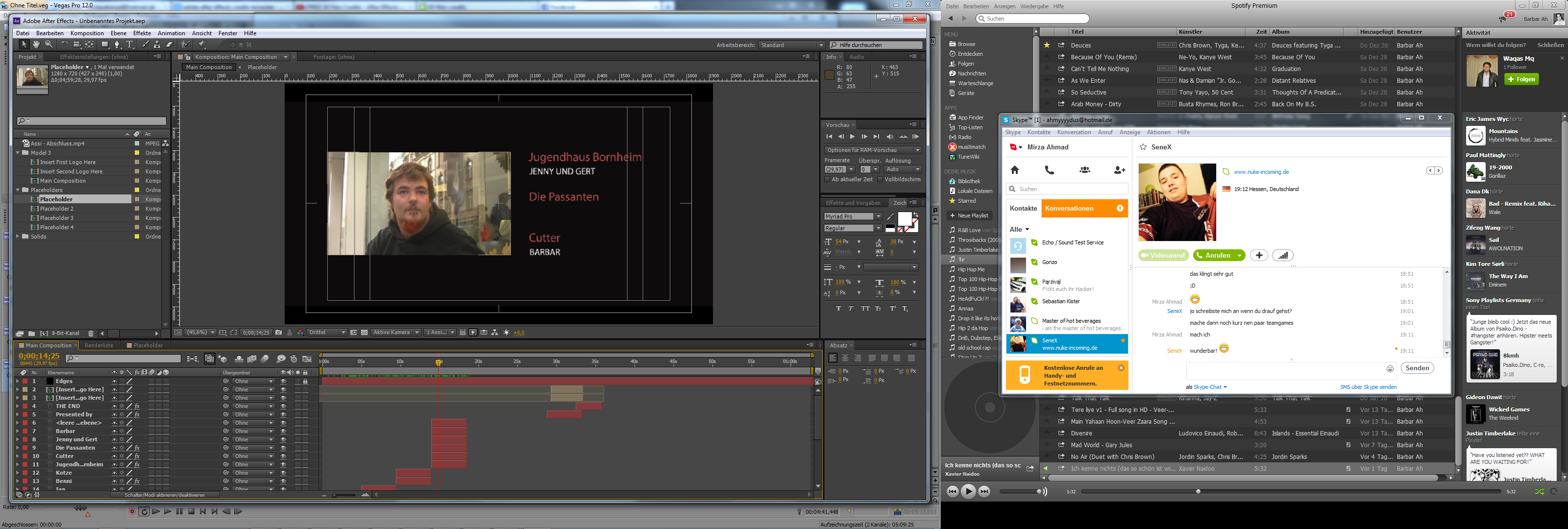Hide the THE END layer via its eye
The image size is (1568, 529).
[x=283, y=406]
